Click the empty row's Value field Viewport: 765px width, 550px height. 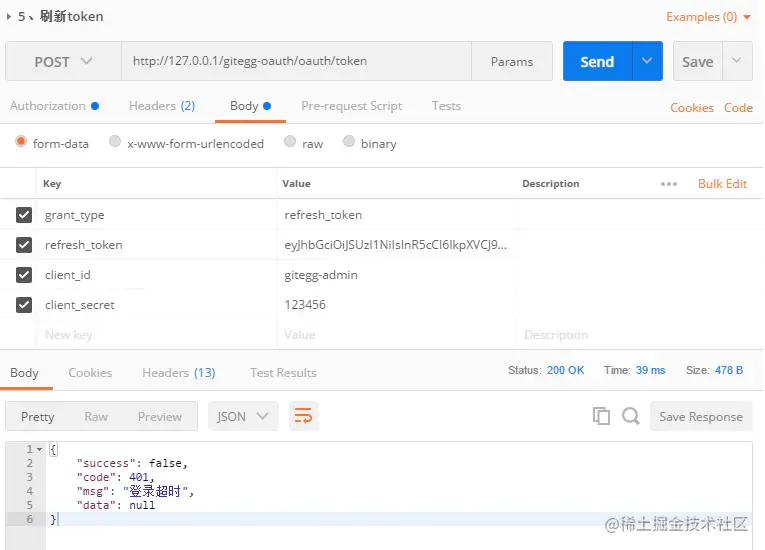pos(396,335)
